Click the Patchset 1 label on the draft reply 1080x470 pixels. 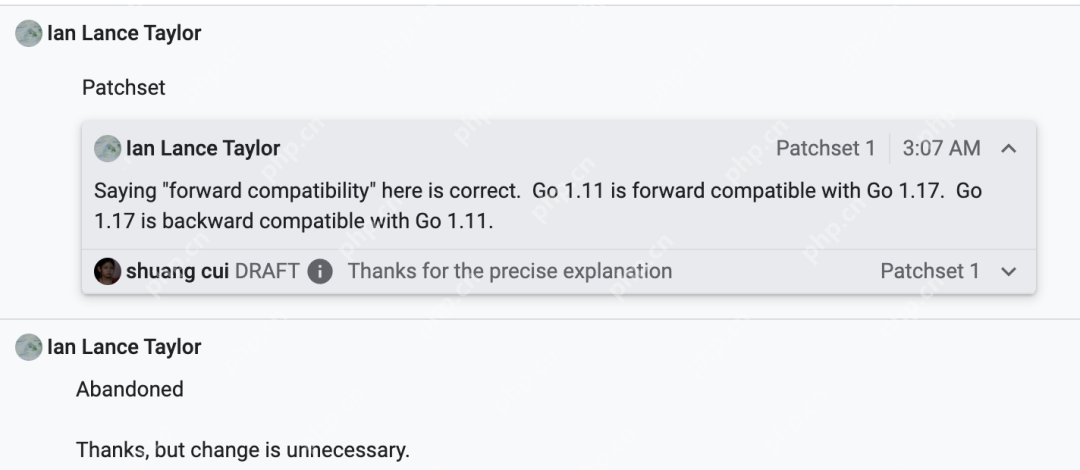pyautogui.click(x=929, y=271)
